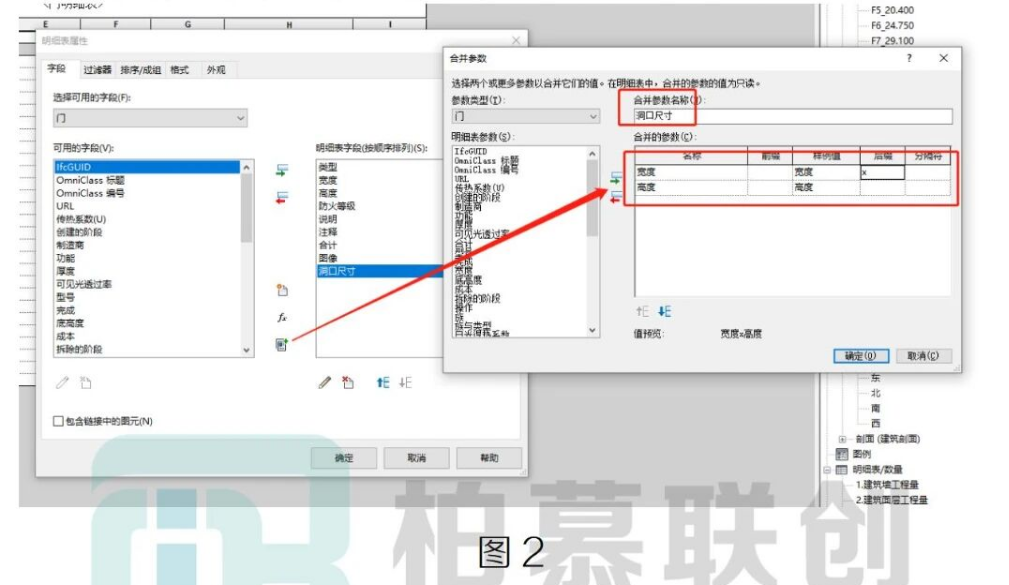Switch to 字段 tab
Screen dimensions: 1009x585
57,68
